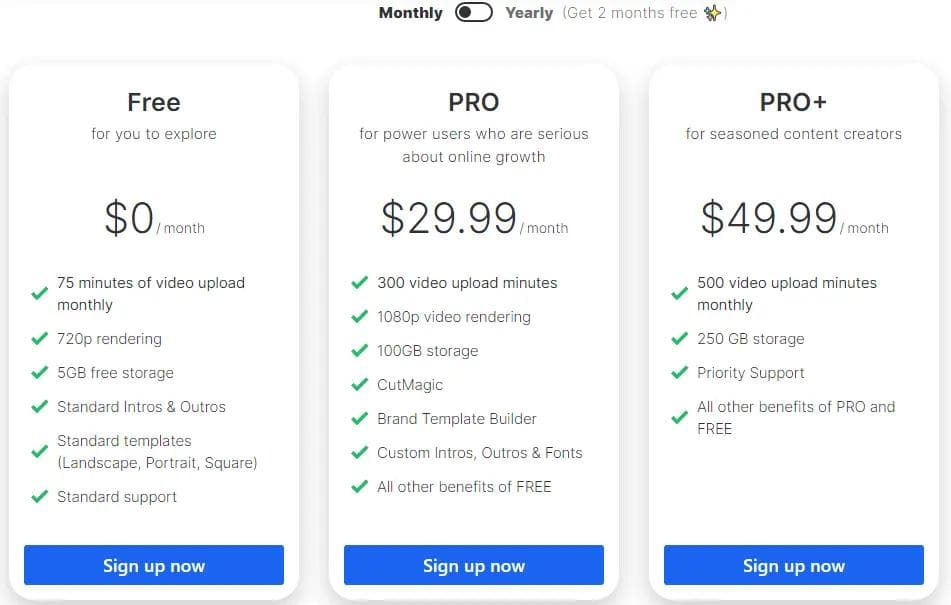
Task: Click the checkmark beside 250 GB storage
Action: tap(680, 339)
